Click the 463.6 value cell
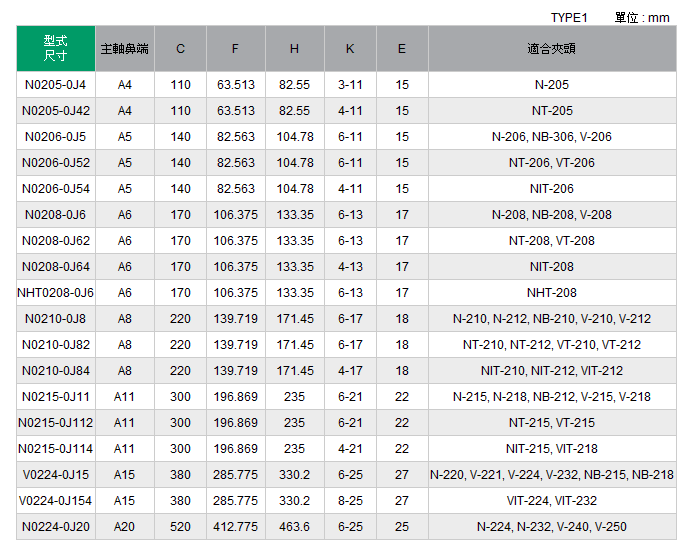Viewport: 689px width, 552px height. pos(295,527)
